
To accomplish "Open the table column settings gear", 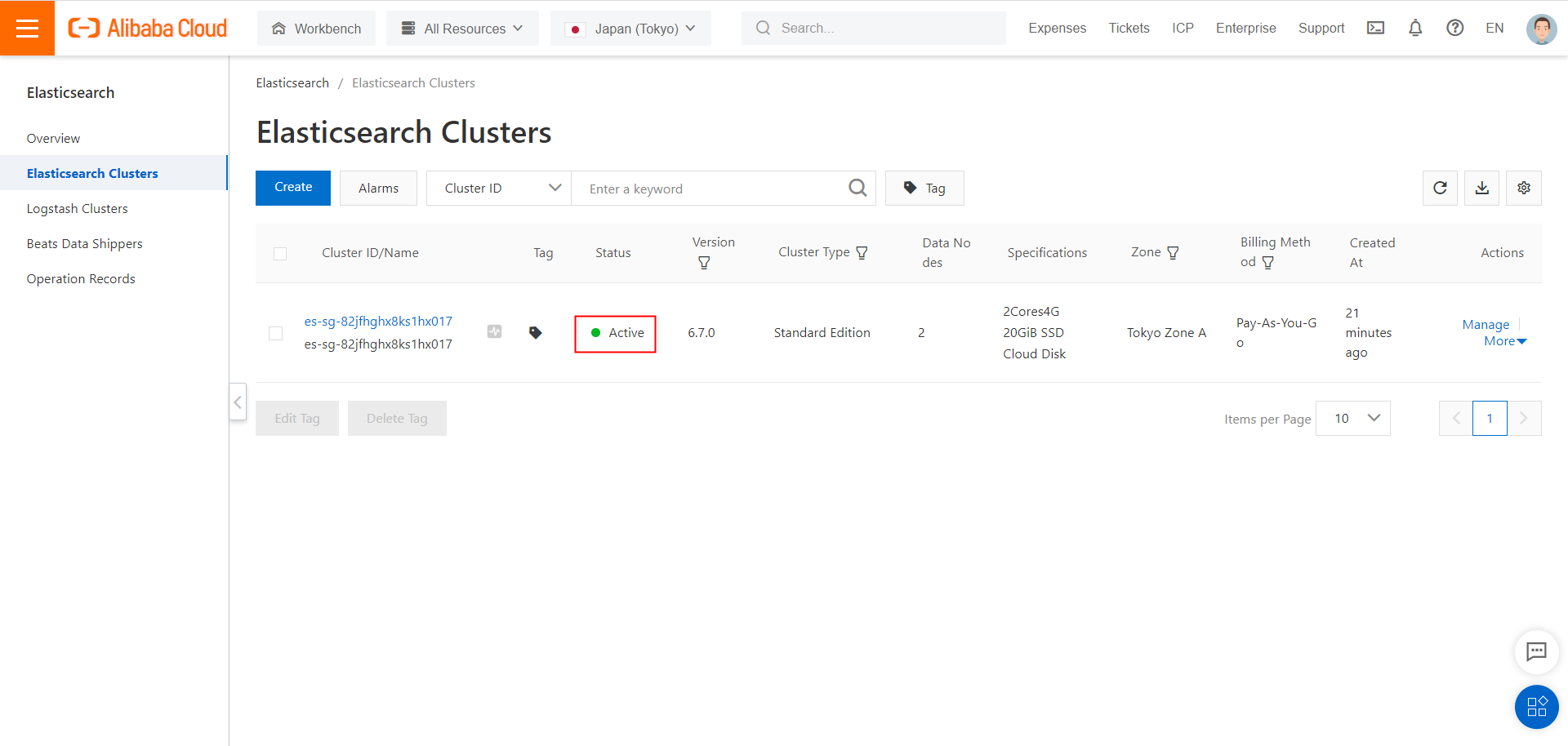I will pyautogui.click(x=1523, y=188).
